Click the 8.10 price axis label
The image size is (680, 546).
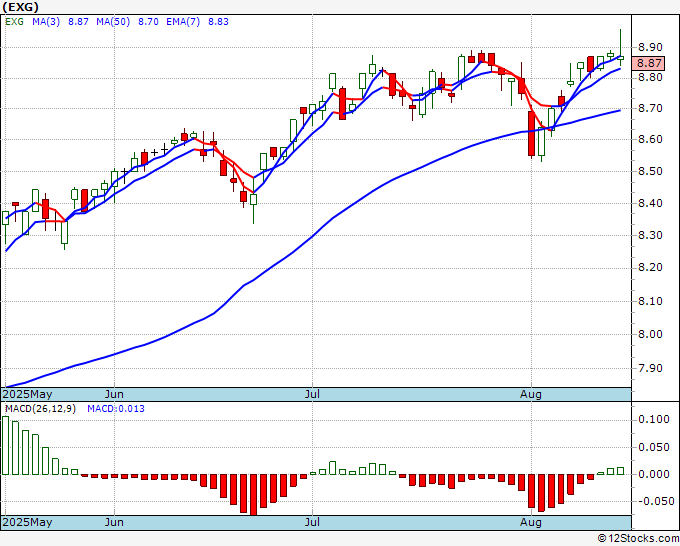(651, 301)
